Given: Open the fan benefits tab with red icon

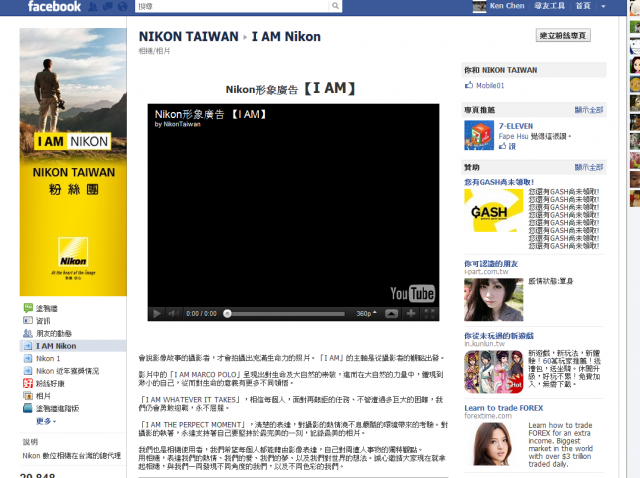Looking at the screenshot, I should (44, 383).
